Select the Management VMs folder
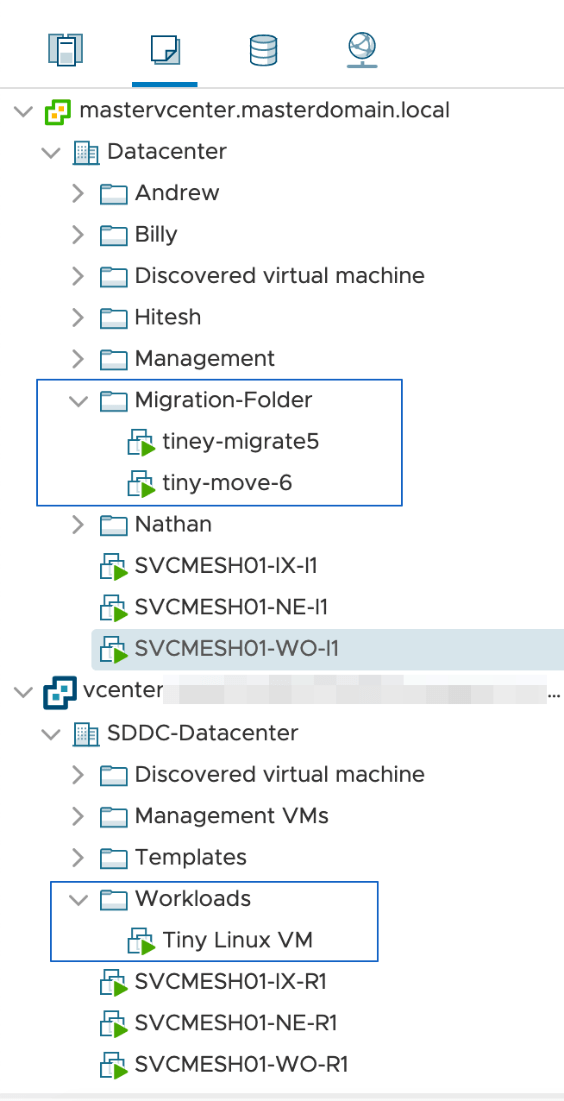The height and width of the screenshot is (1101, 564). pos(231,816)
